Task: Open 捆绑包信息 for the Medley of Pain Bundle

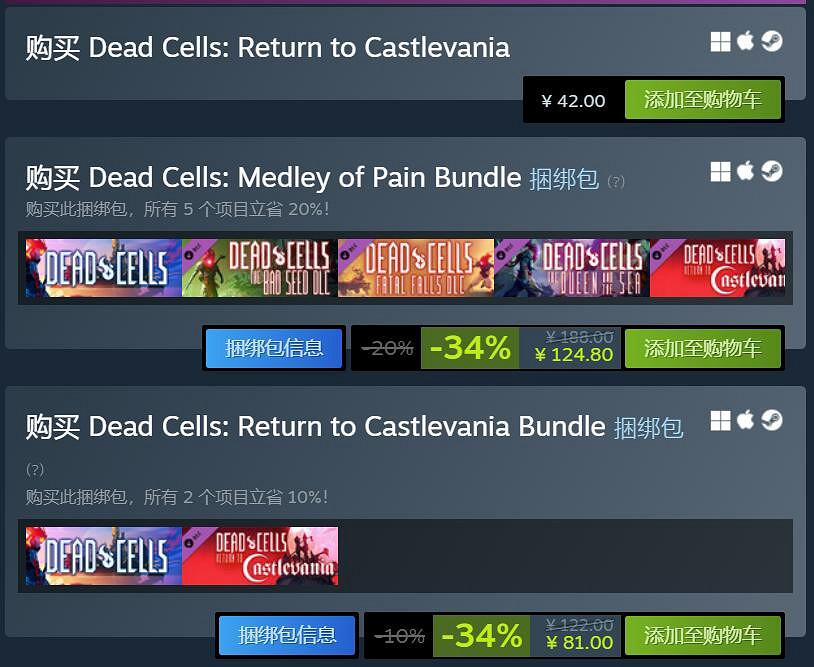Action: coord(274,348)
